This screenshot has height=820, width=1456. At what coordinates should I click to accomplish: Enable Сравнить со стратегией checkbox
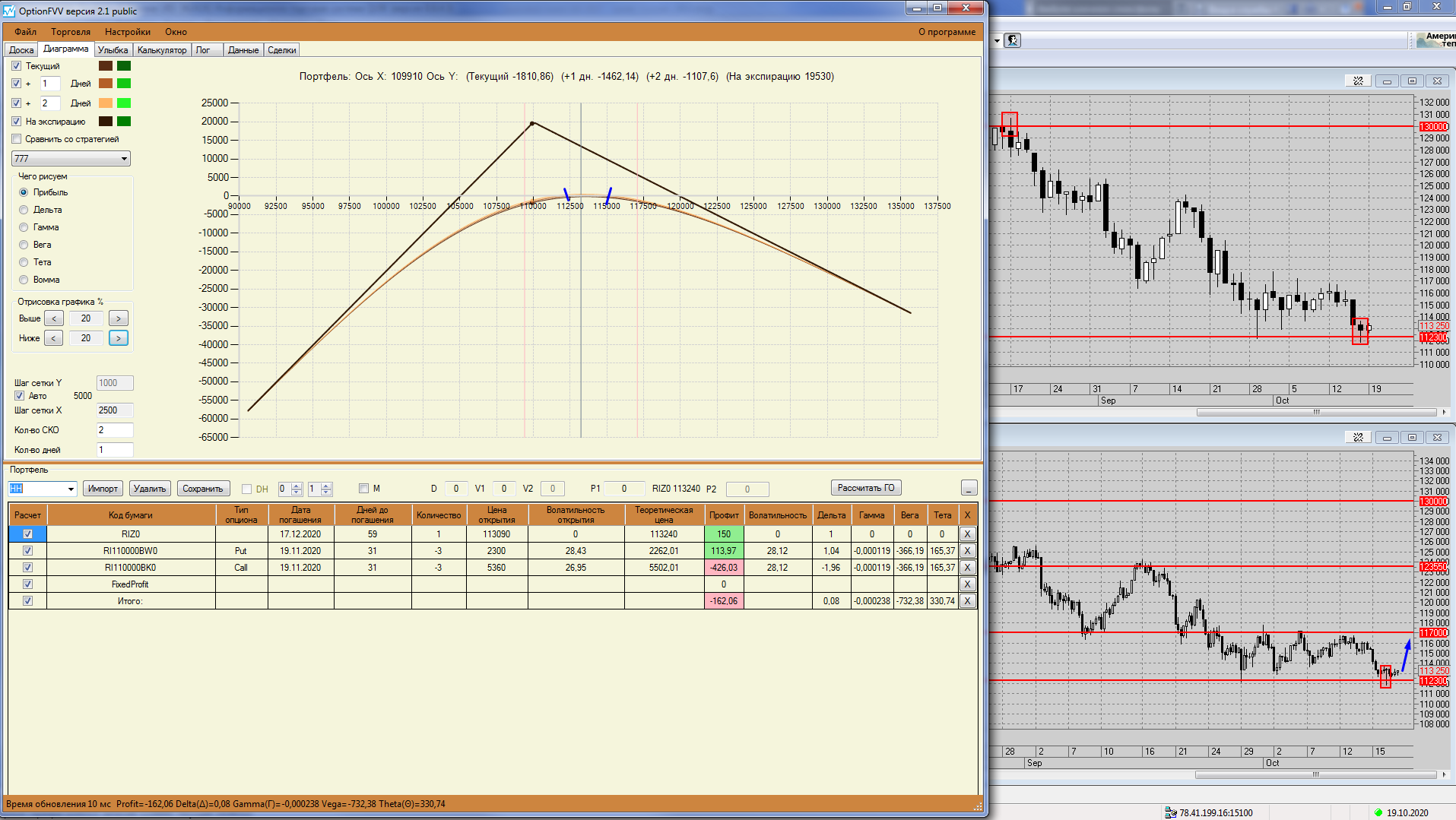[x=17, y=139]
